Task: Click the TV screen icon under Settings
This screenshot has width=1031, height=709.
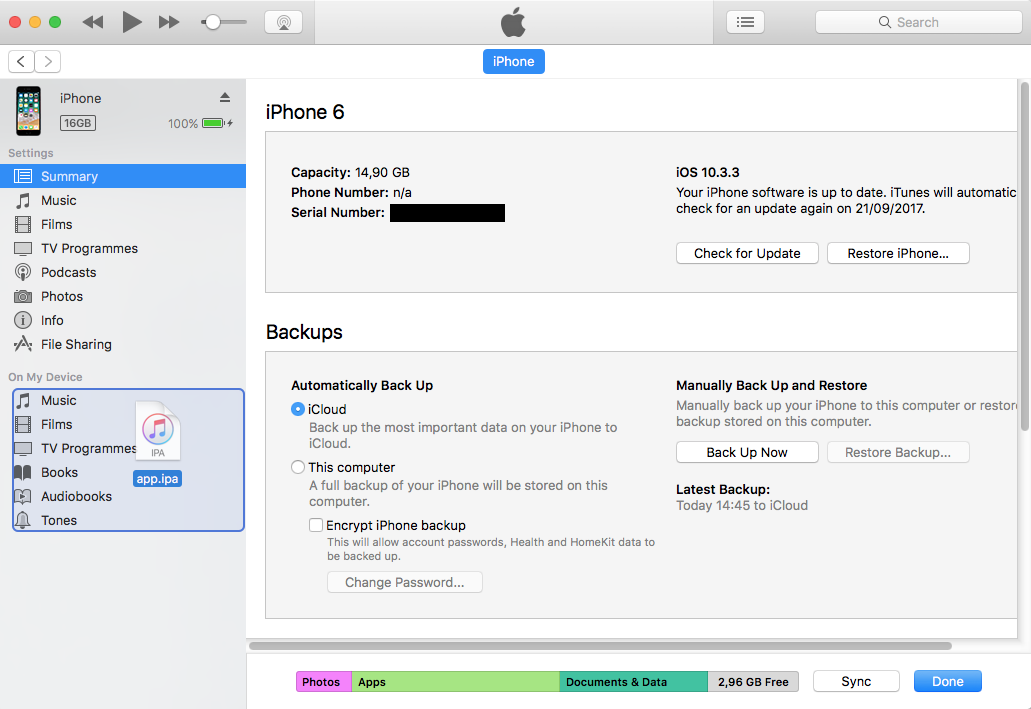Action: 23,249
